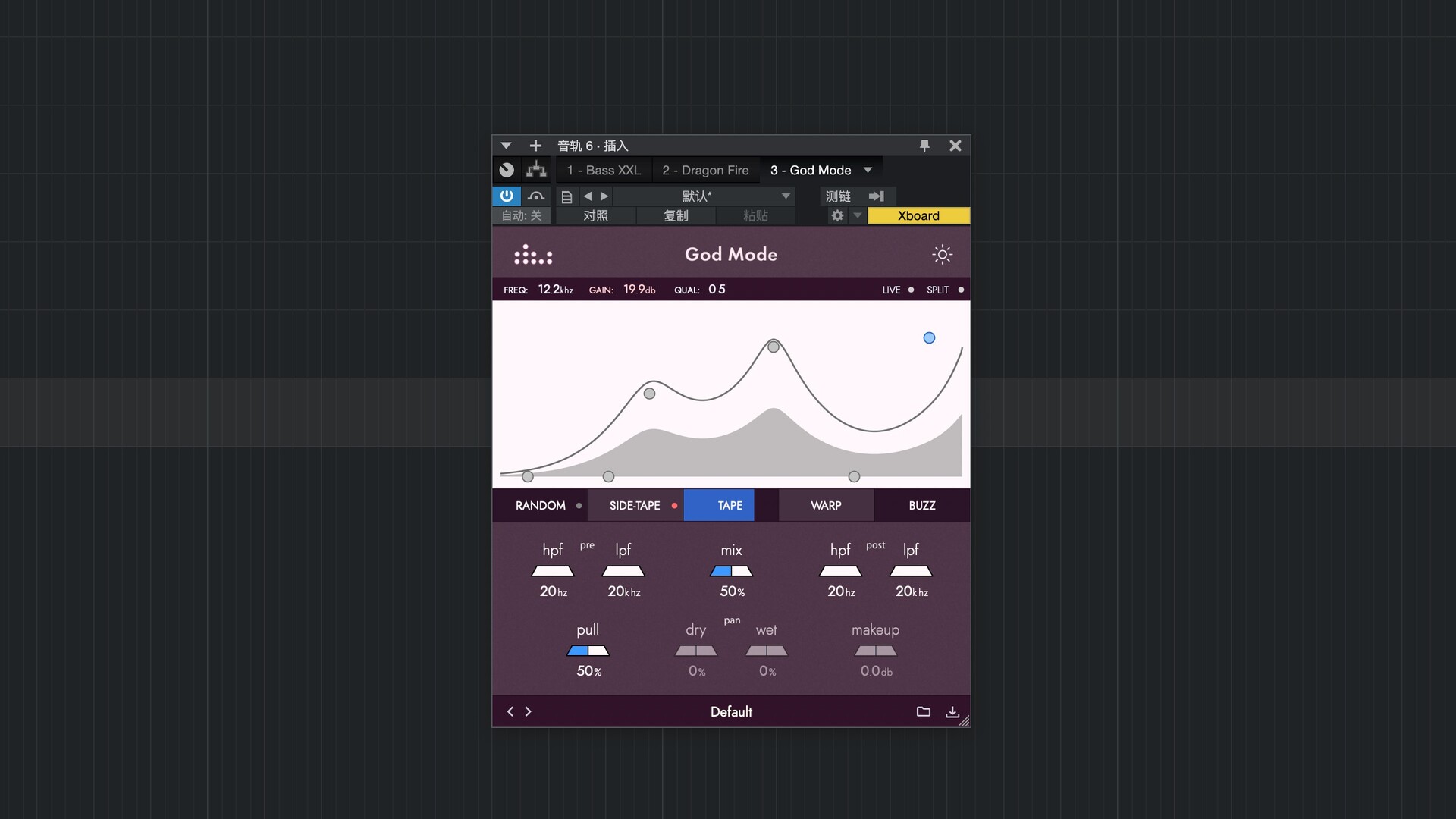Viewport: 1456px width, 819px height.
Task: Toggle the LIVE indicator
Action: point(911,290)
